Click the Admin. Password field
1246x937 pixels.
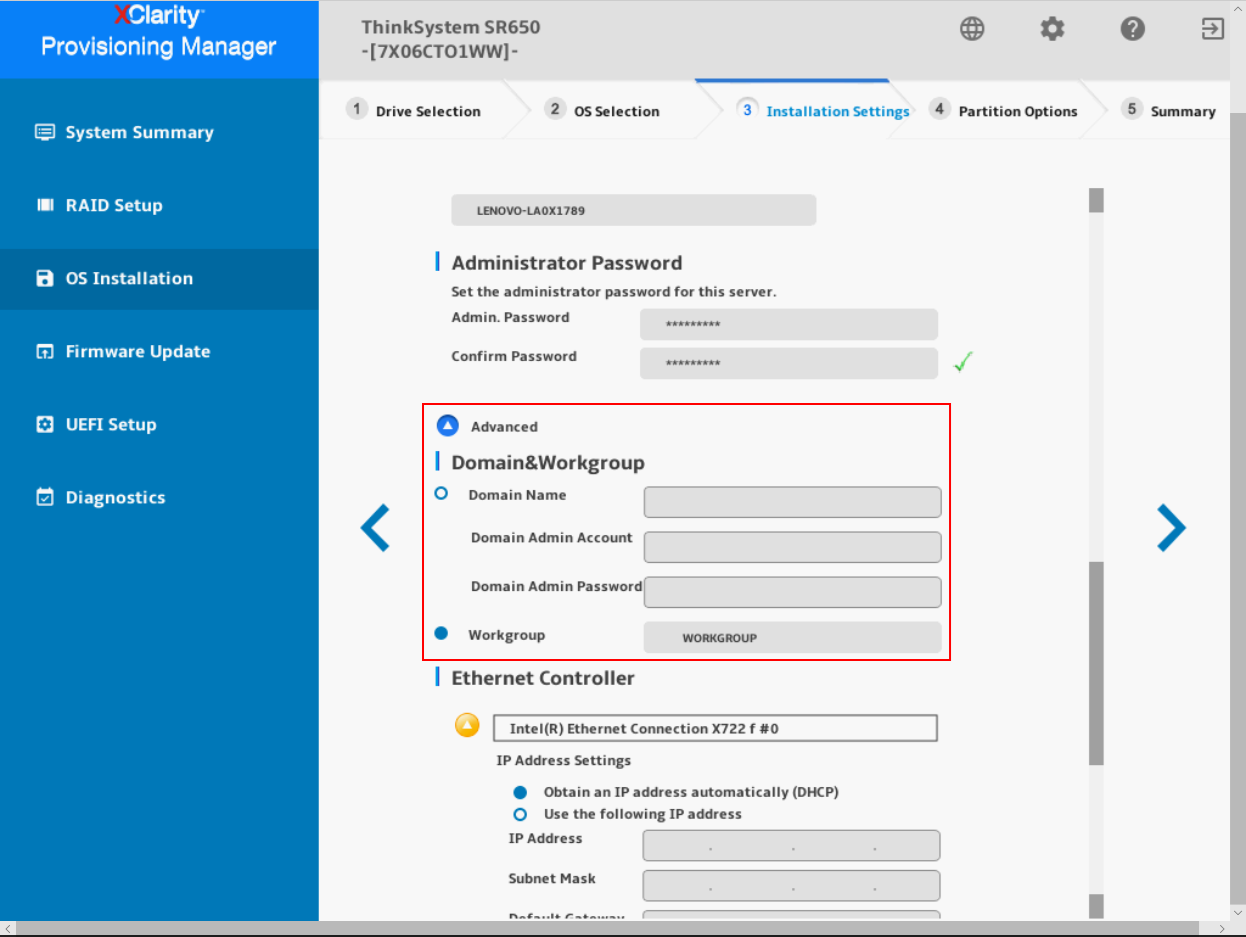(789, 325)
